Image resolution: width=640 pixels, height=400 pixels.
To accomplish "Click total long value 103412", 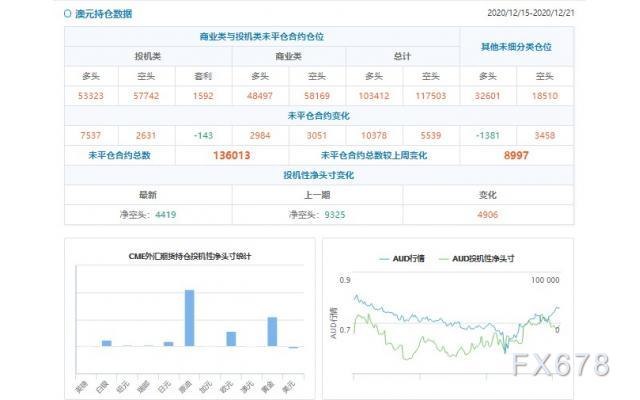I will click(x=374, y=96).
